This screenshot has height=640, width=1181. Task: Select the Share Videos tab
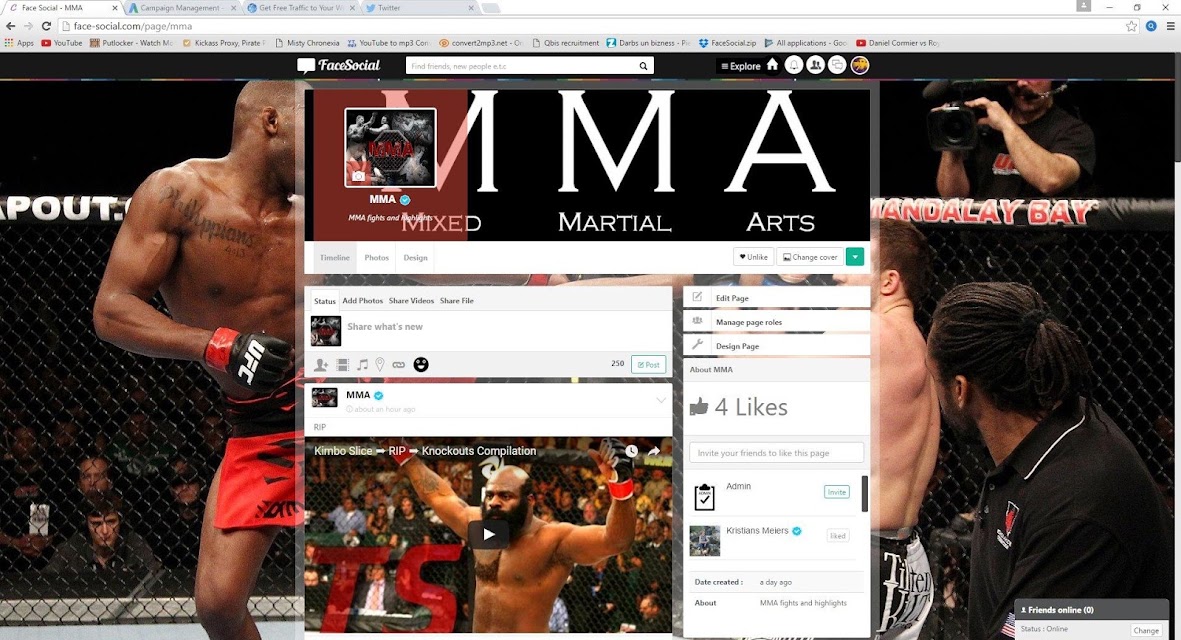point(411,300)
